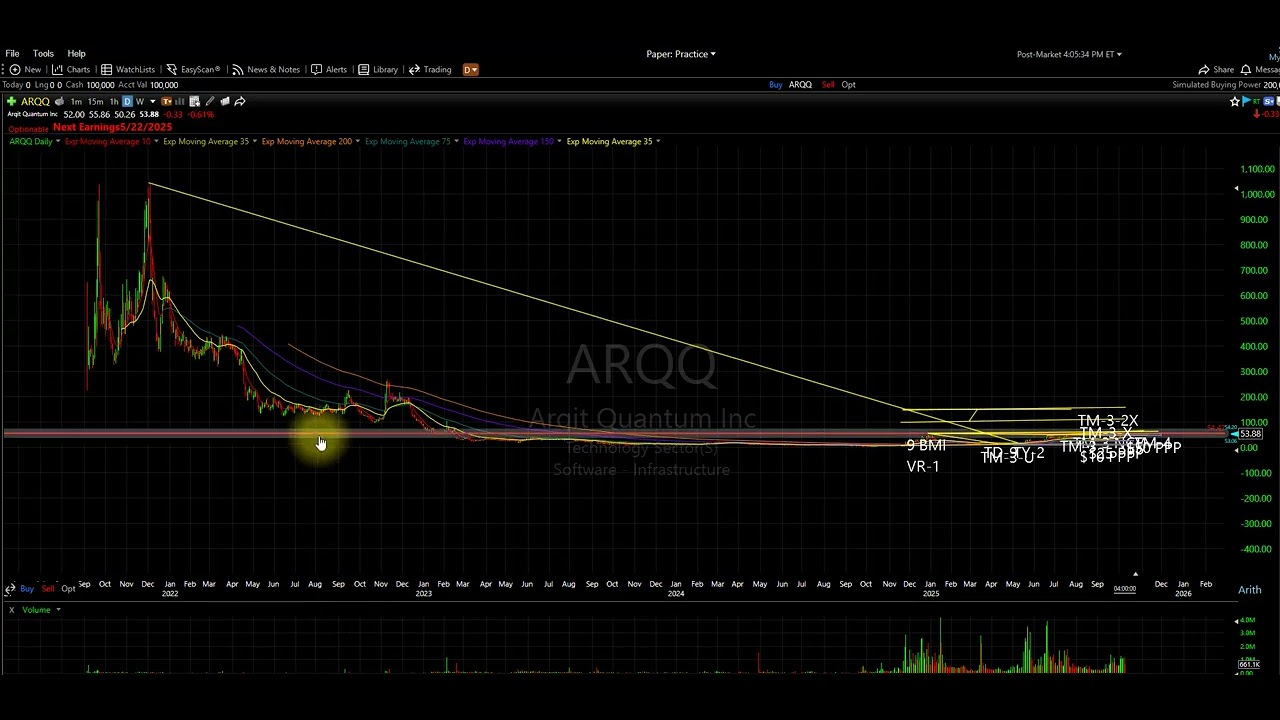1280x720 pixels.
Task: Open the WatchLists panel
Action: coord(127,70)
